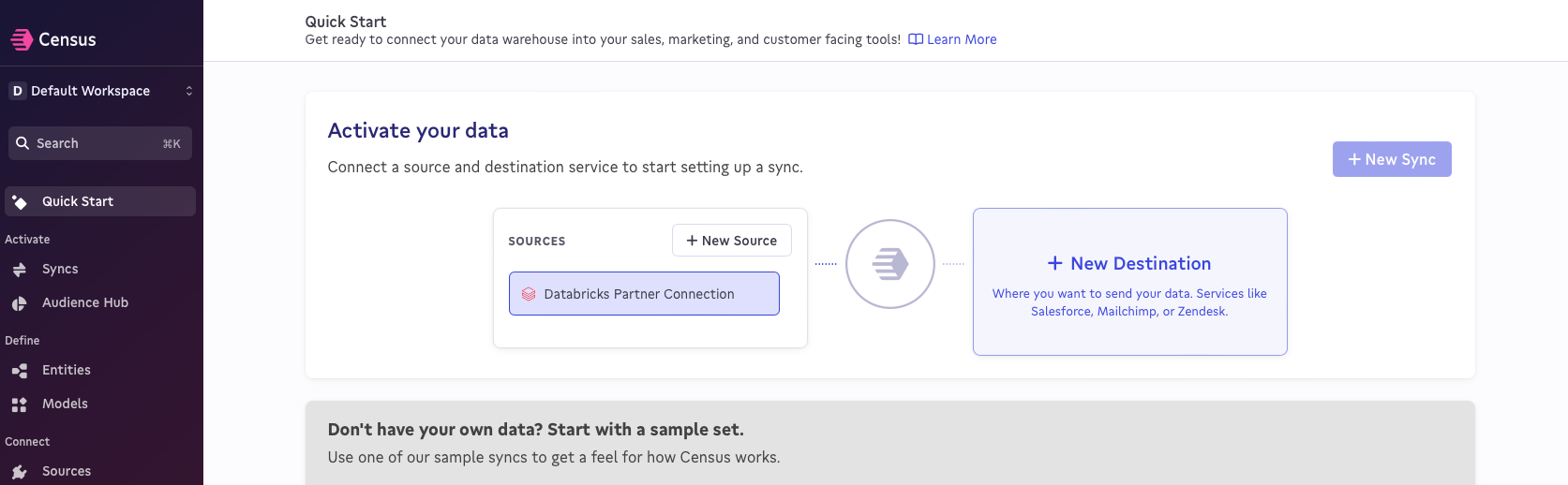
Task: Click the Entities icon in sidebar
Action: tap(20, 371)
